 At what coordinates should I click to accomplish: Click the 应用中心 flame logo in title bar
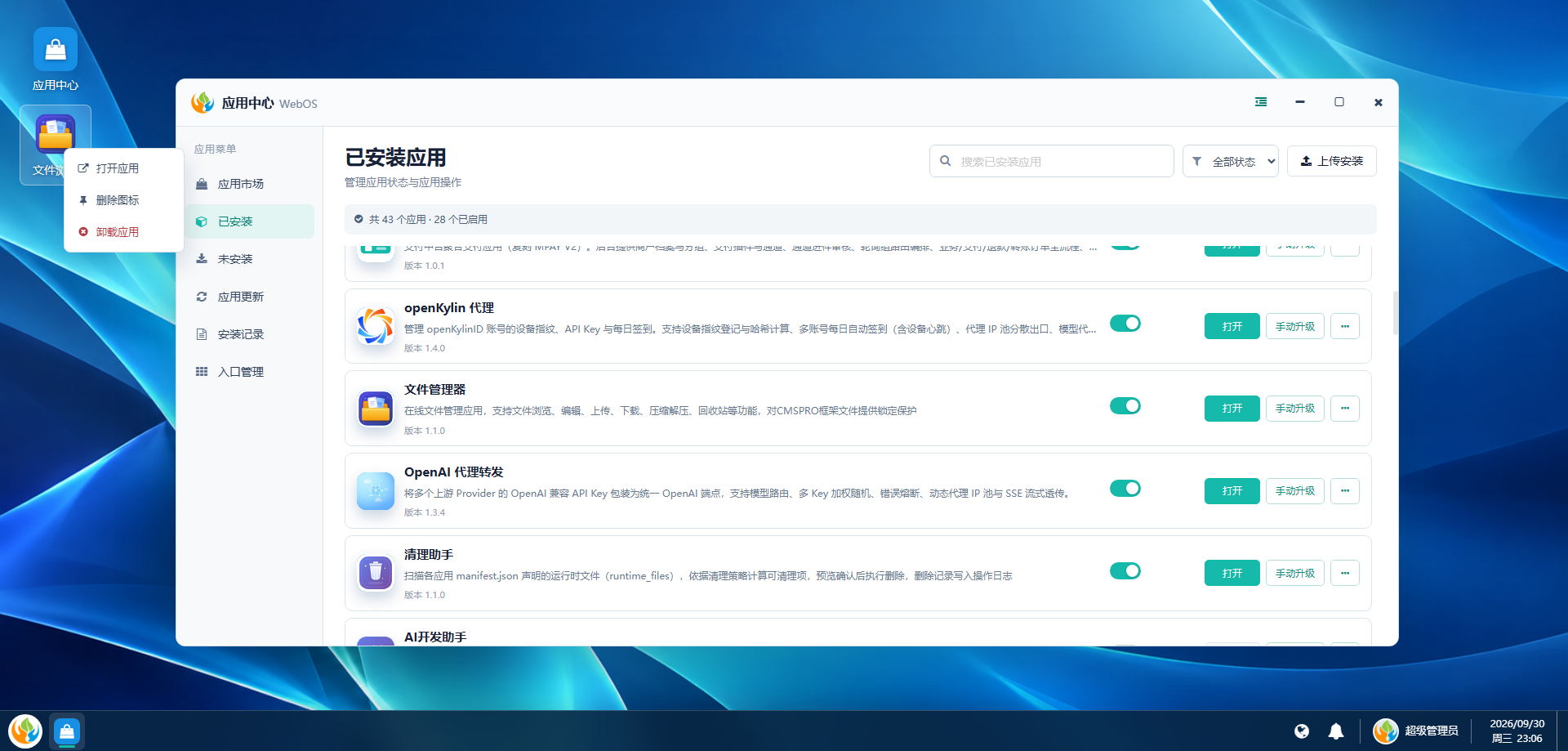point(203,103)
